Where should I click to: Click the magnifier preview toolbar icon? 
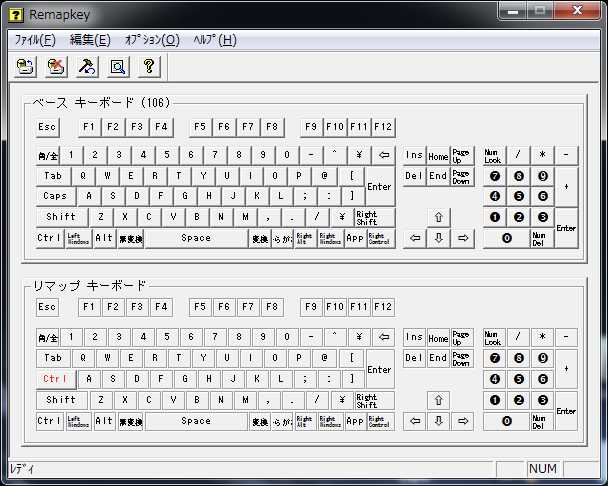(x=118, y=66)
